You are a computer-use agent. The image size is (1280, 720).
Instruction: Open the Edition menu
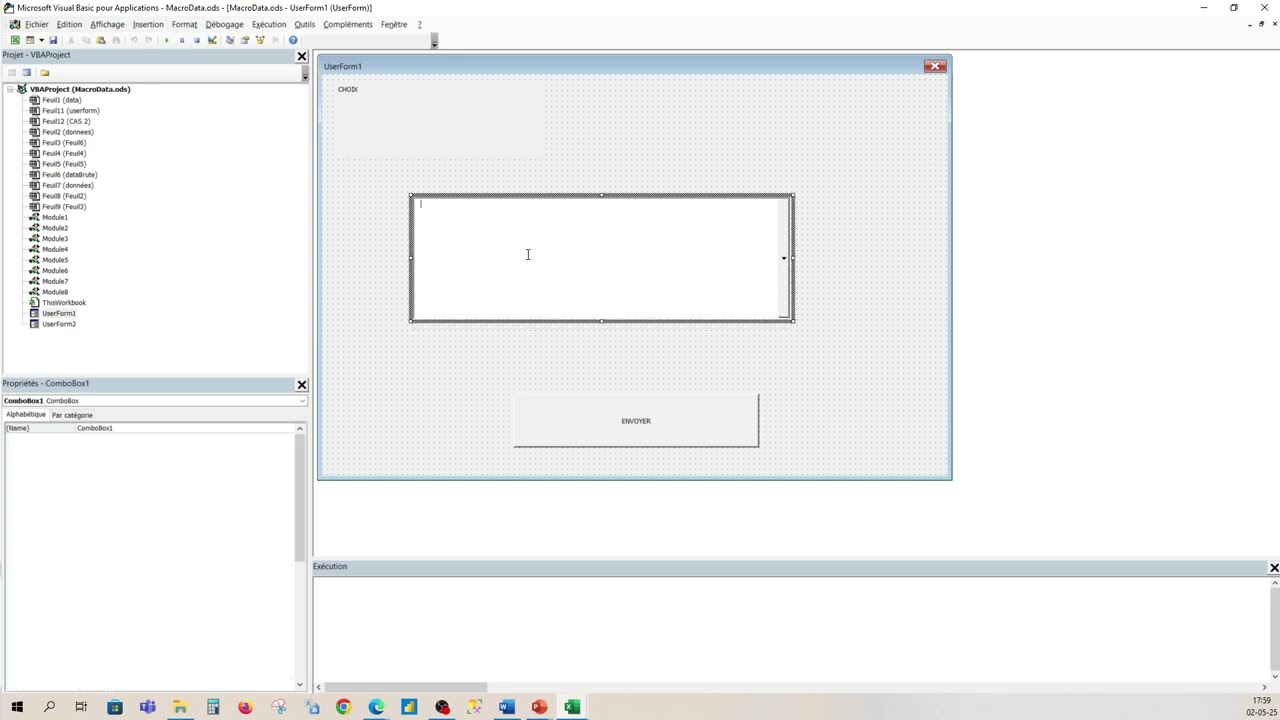69,24
